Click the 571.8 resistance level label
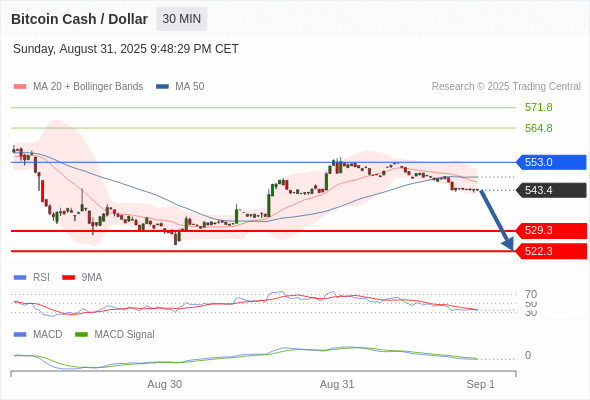 click(539, 107)
